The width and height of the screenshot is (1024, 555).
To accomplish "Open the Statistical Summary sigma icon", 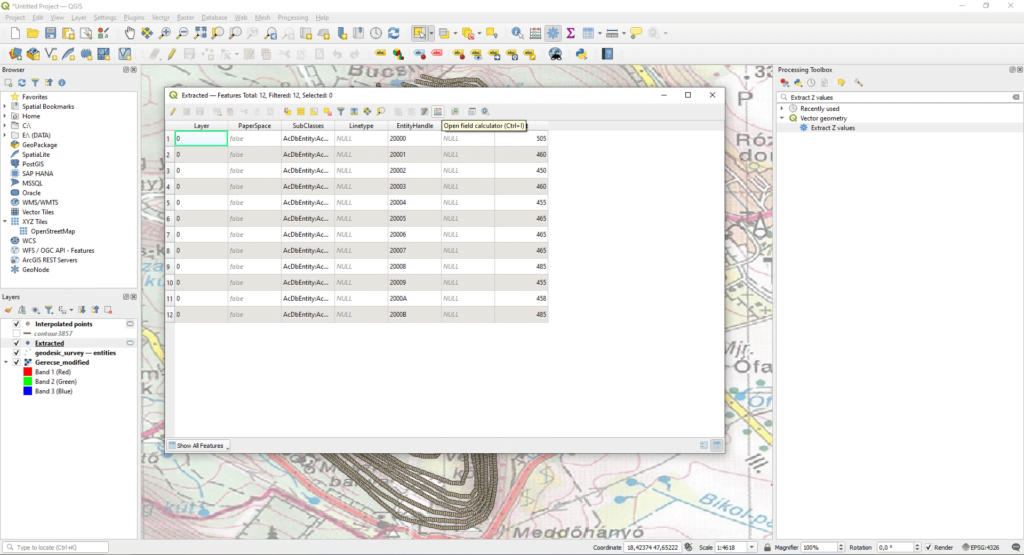I will click(x=570, y=33).
